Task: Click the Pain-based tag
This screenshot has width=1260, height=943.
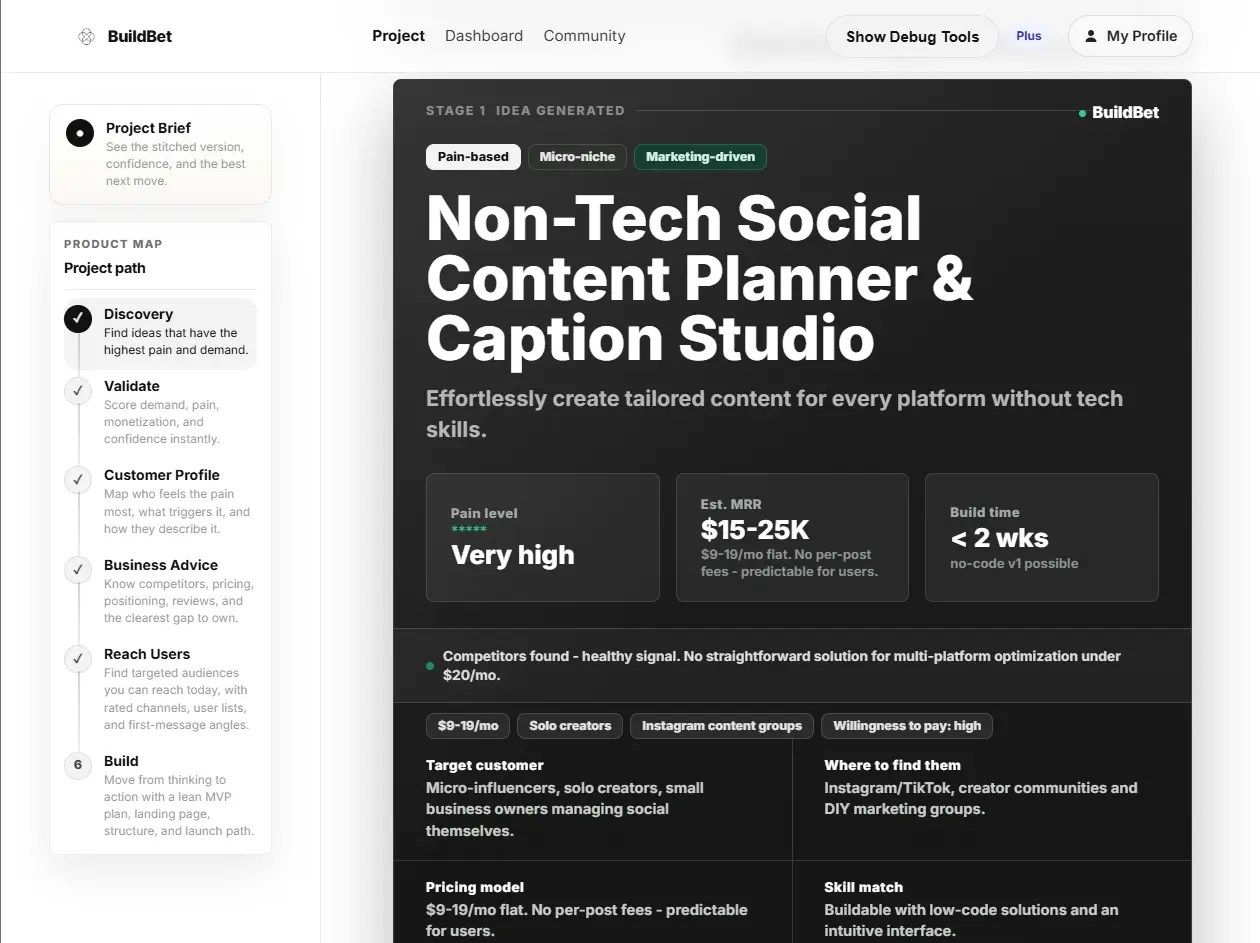Action: tap(473, 157)
